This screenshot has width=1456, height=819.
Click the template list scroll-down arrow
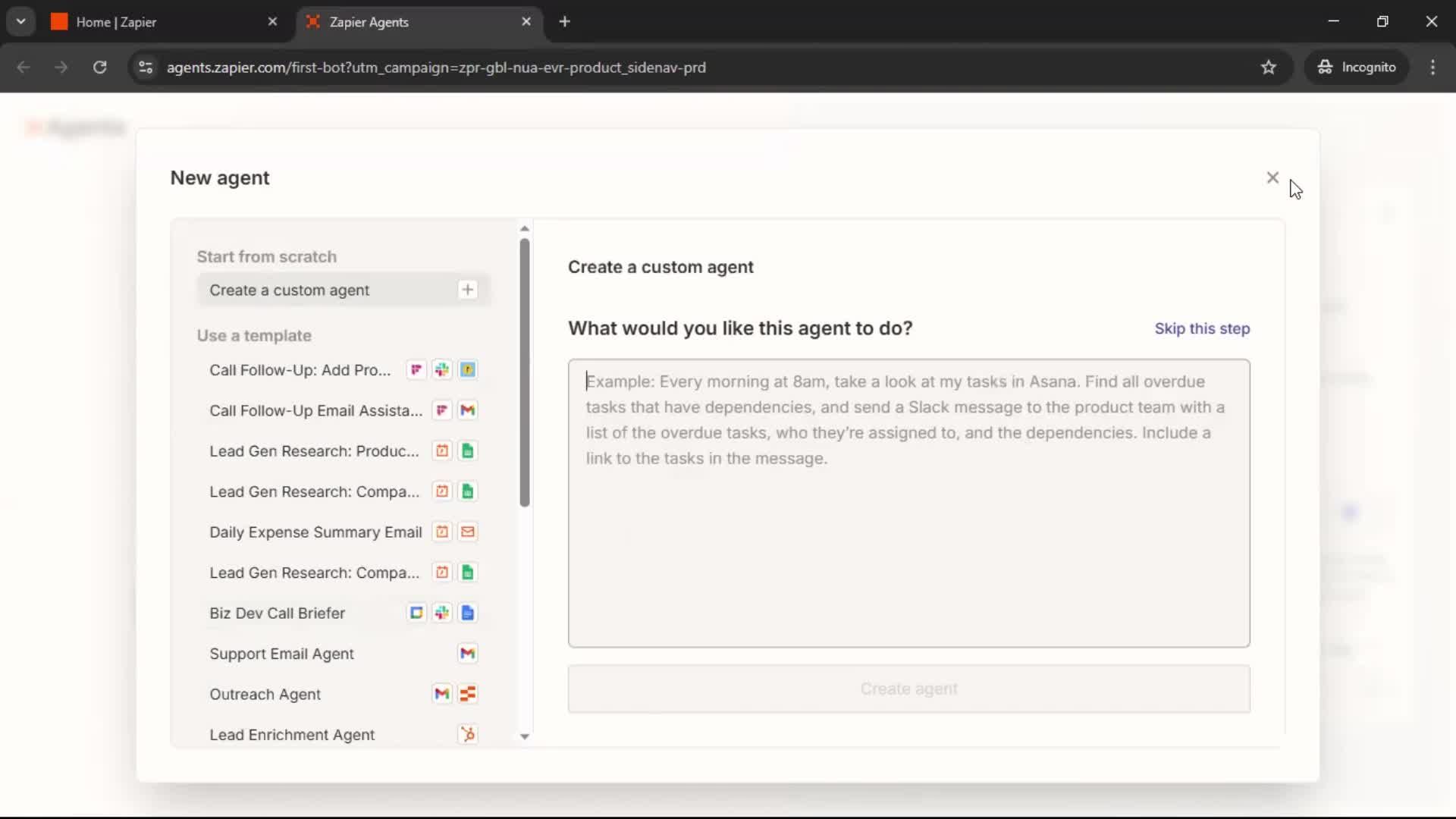click(x=524, y=736)
